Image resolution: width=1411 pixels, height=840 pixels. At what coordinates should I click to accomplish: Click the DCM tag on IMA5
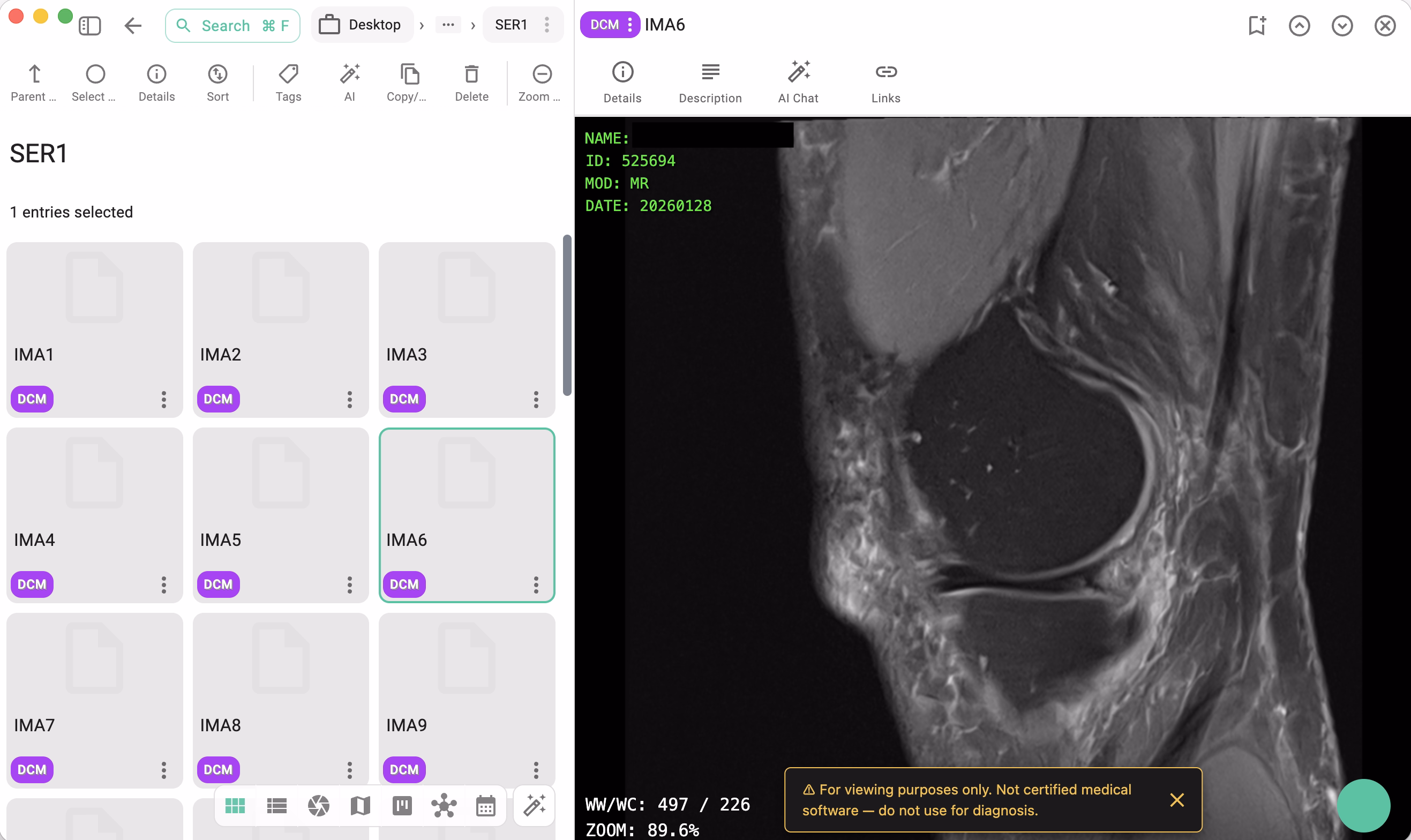click(x=218, y=584)
